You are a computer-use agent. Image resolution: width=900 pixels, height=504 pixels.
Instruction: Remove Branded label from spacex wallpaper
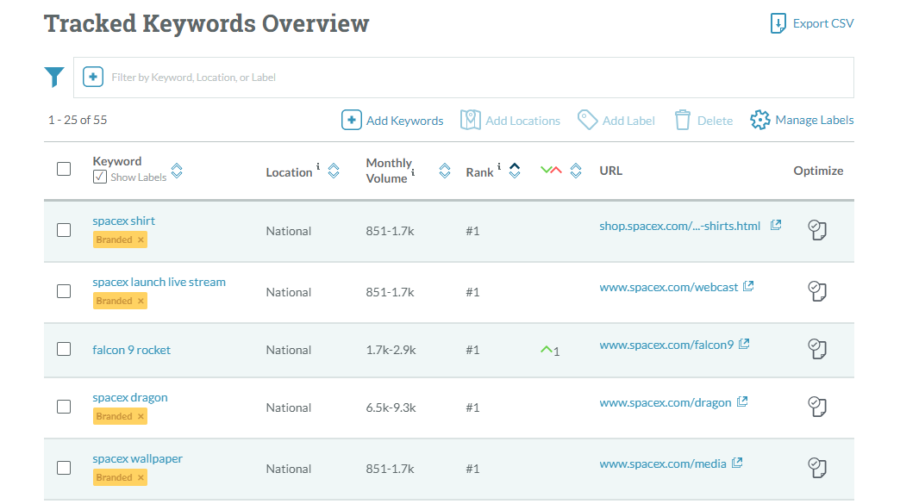(x=141, y=478)
